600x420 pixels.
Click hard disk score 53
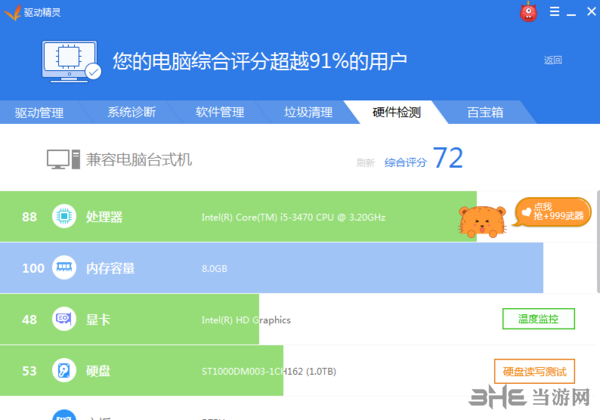pyautogui.click(x=29, y=371)
